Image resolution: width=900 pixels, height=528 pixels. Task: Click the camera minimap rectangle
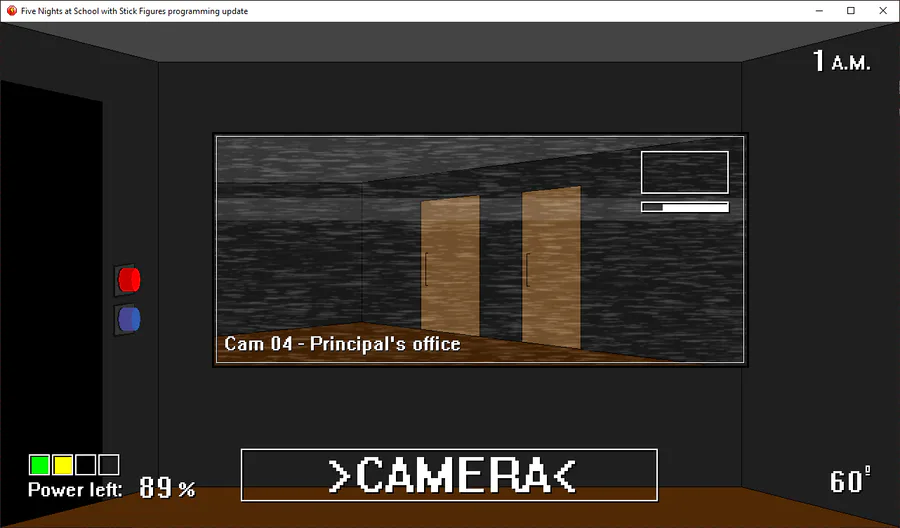[x=685, y=172]
